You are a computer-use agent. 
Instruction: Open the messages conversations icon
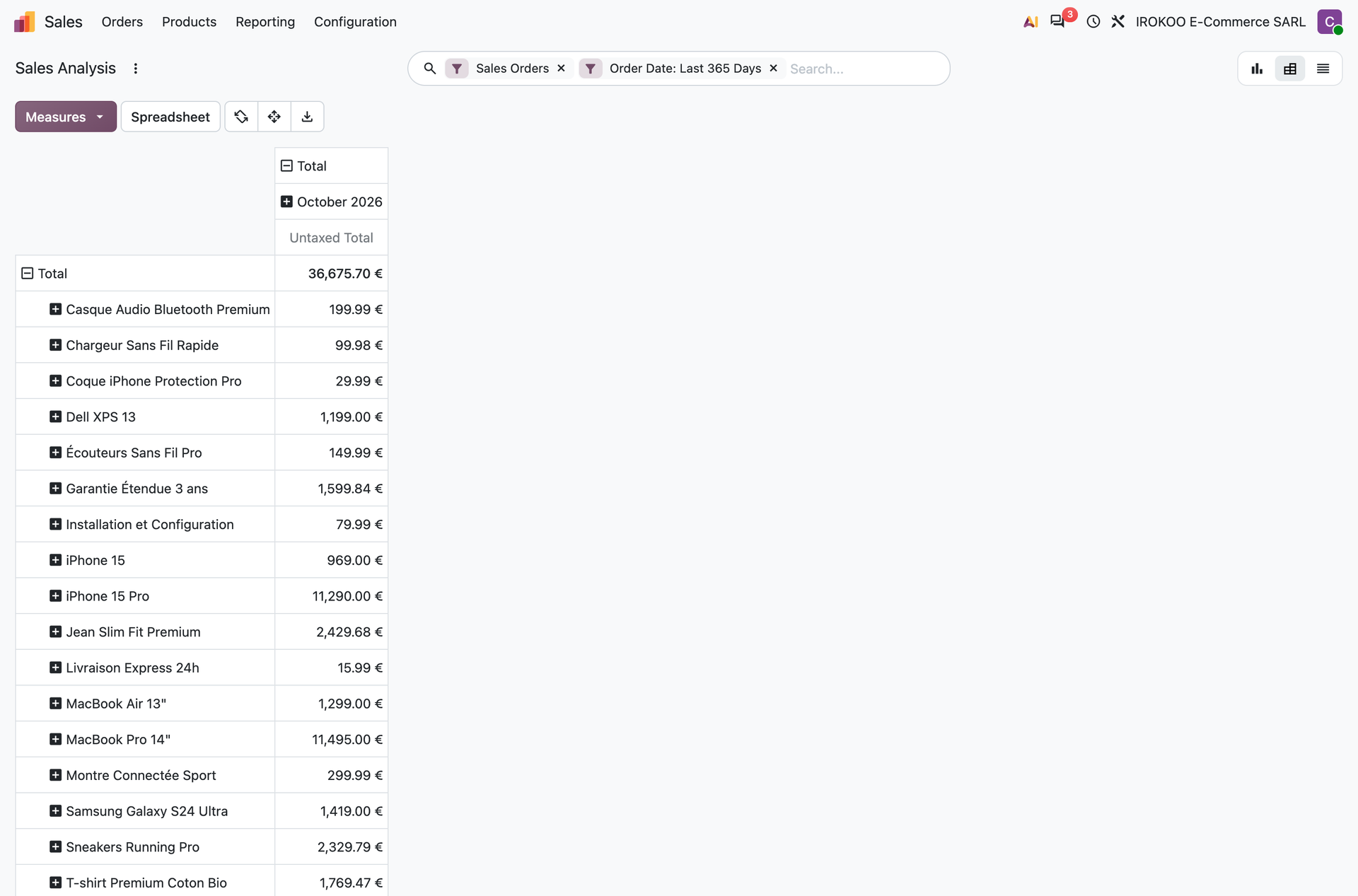point(1057,21)
